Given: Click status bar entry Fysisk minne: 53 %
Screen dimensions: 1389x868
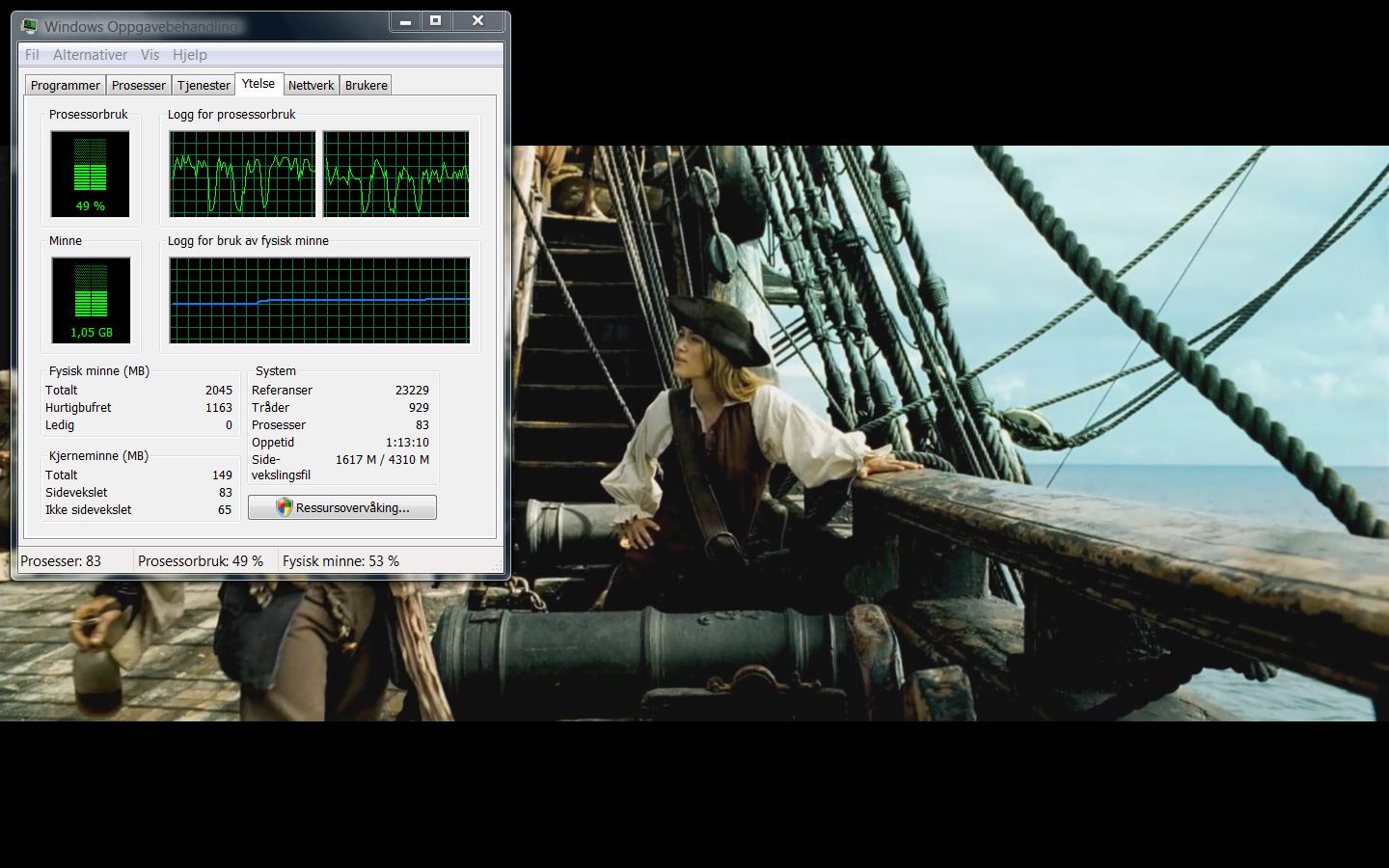Looking at the screenshot, I should tap(340, 561).
